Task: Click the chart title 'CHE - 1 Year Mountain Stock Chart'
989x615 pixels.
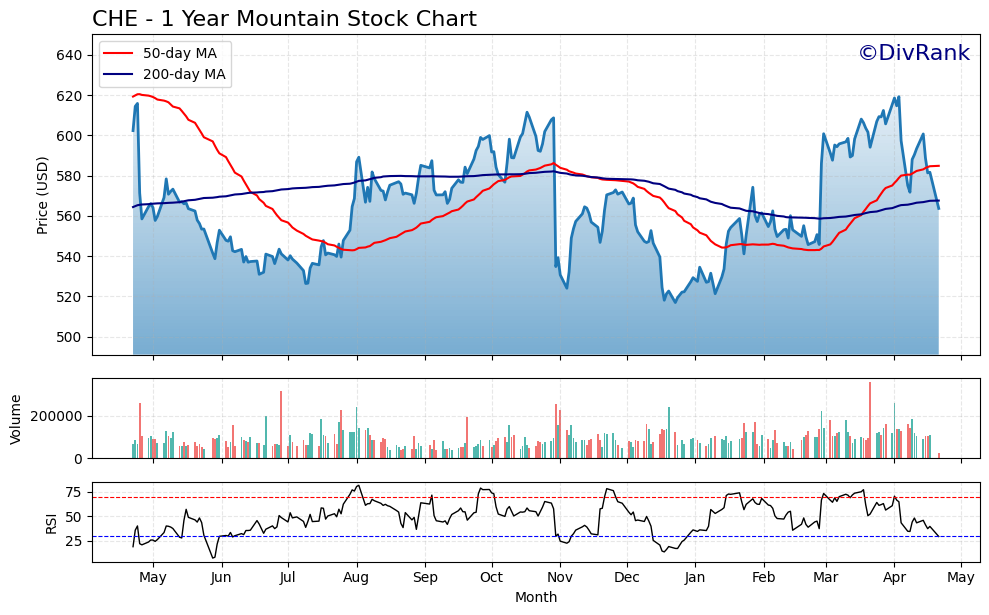Action: [x=284, y=19]
